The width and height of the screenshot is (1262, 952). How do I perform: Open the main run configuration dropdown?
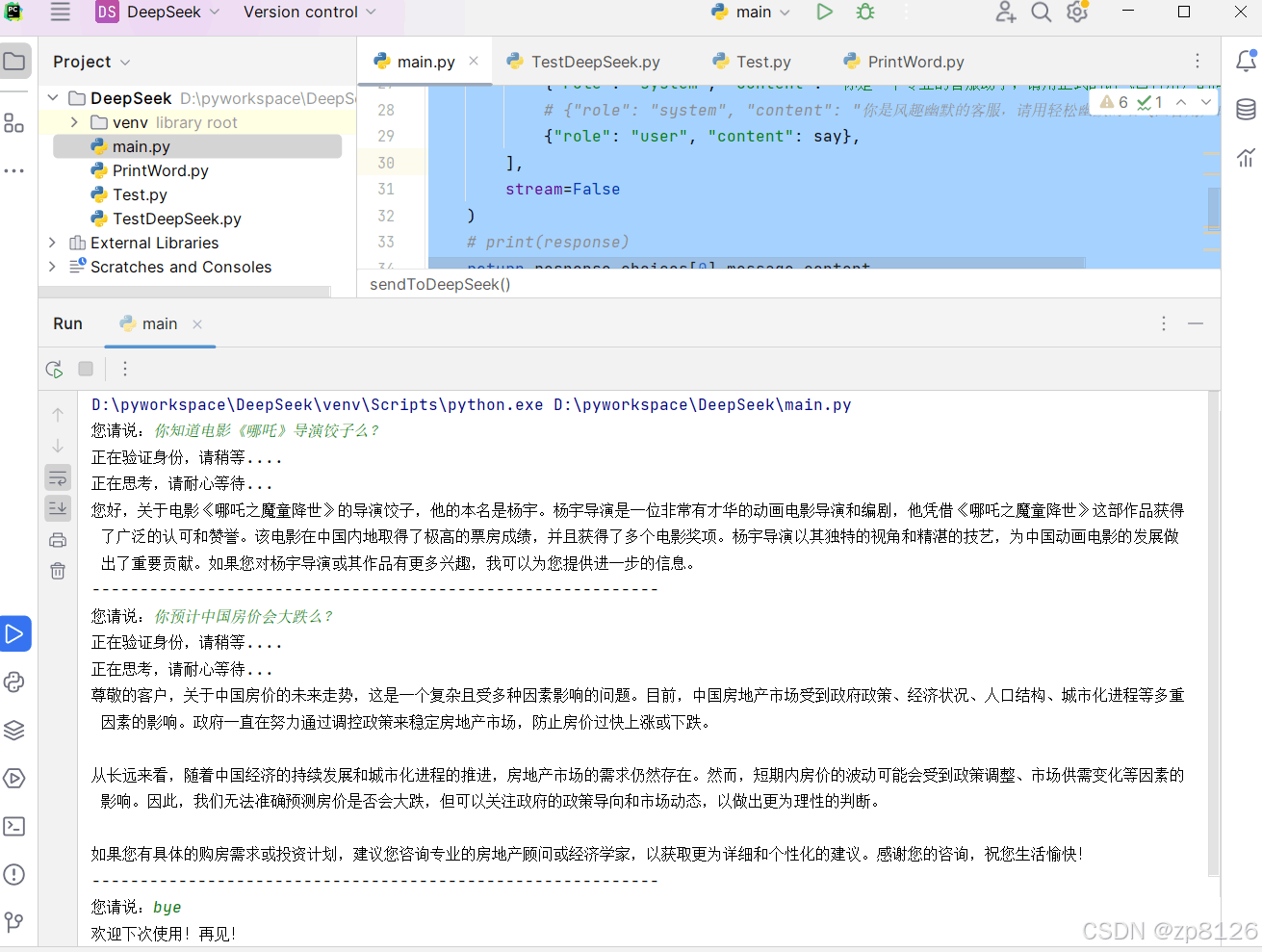tap(751, 13)
